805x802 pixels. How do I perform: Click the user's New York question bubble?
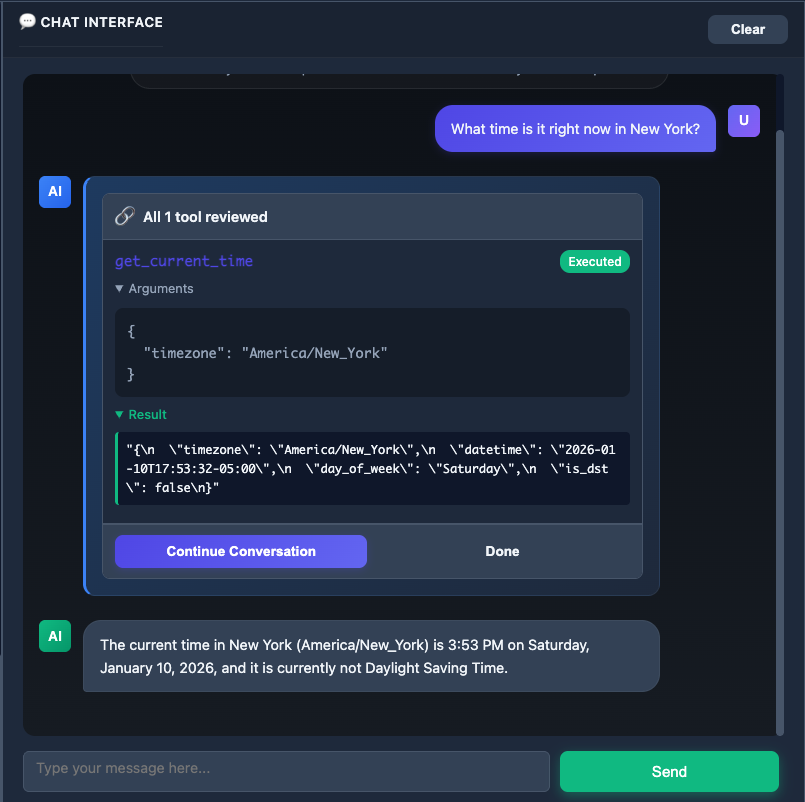[575, 129]
